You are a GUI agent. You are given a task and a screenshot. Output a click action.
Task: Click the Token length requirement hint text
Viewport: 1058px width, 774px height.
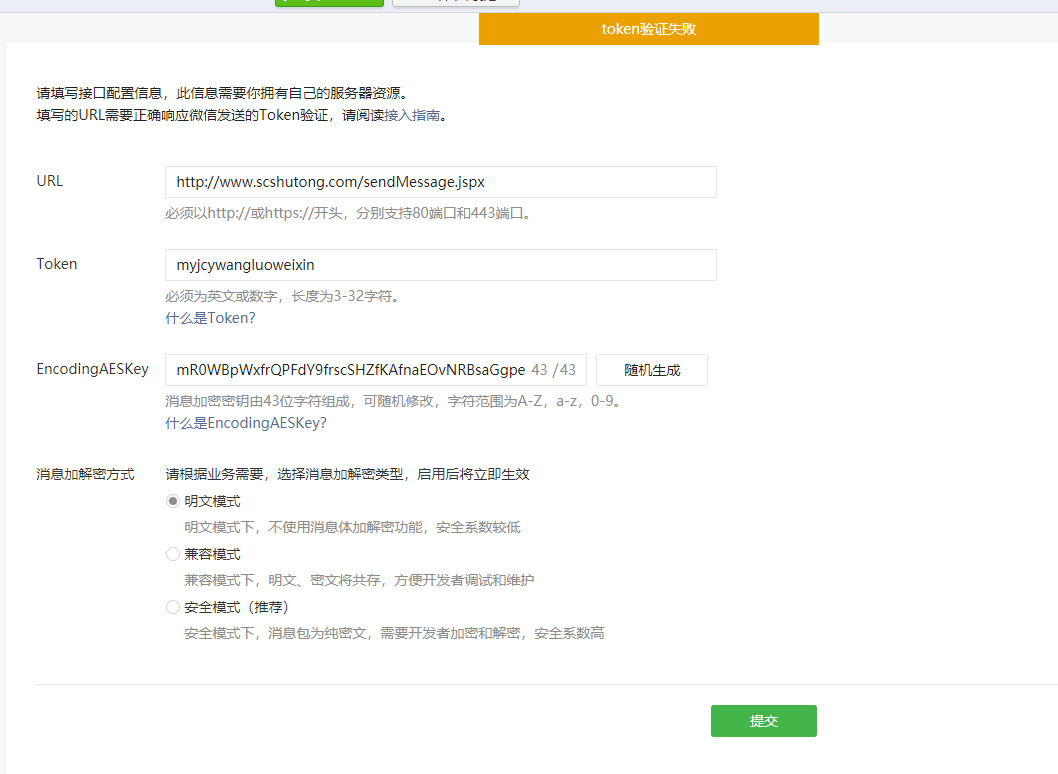pyautogui.click(x=282, y=296)
